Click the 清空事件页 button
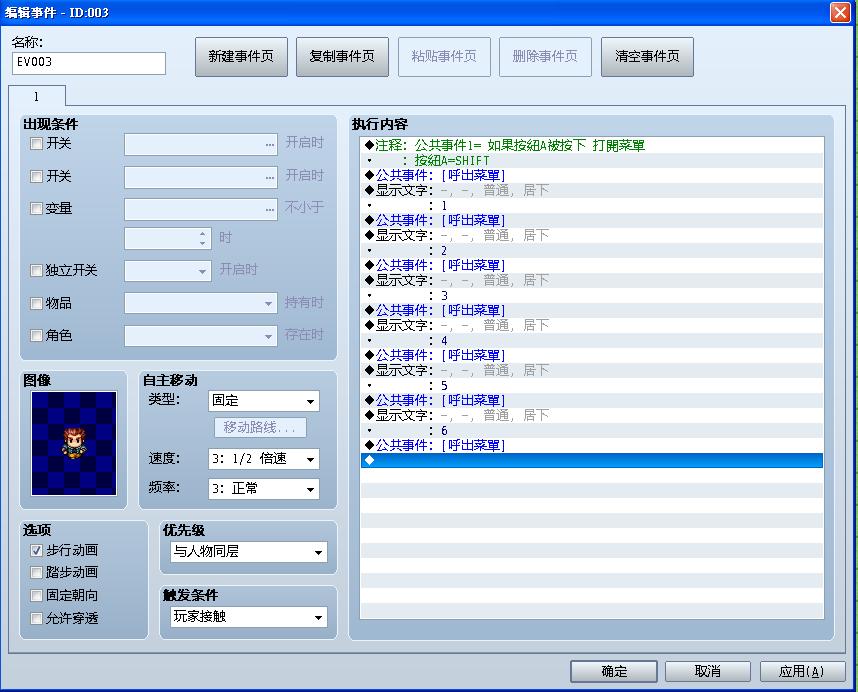Viewport: 858px width, 692px height. 647,56
